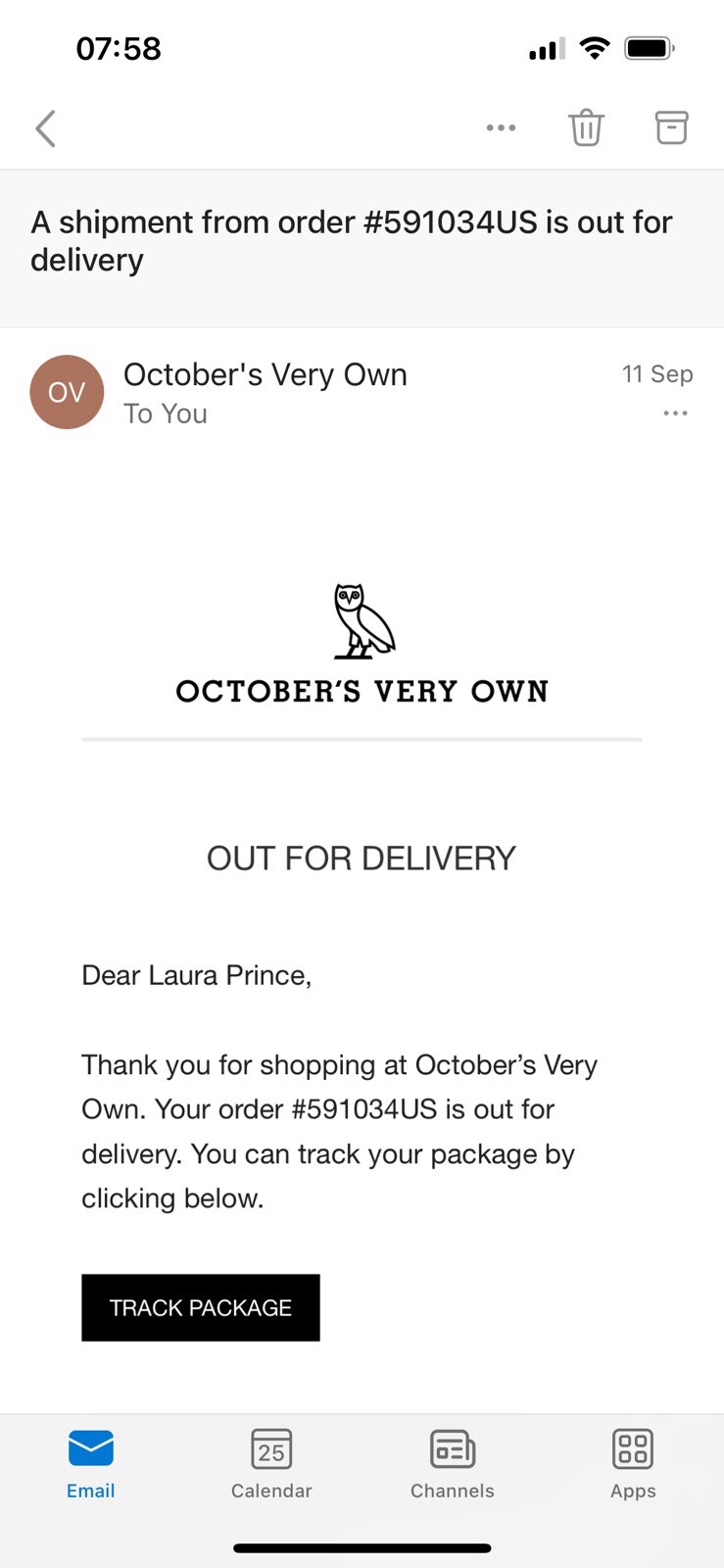Viewport: 724px width, 1568px height.
Task: Open the Calendar tab
Action: pyautogui.click(x=271, y=1464)
